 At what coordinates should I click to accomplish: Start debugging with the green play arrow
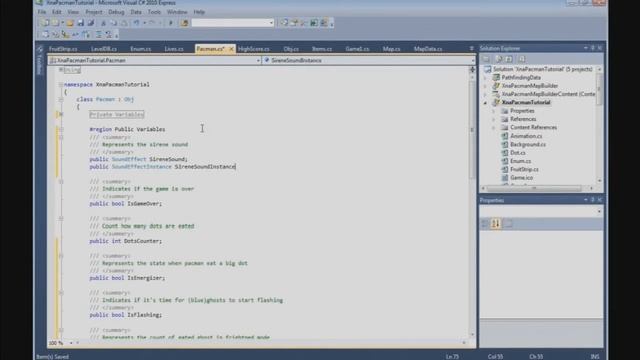coord(171,23)
